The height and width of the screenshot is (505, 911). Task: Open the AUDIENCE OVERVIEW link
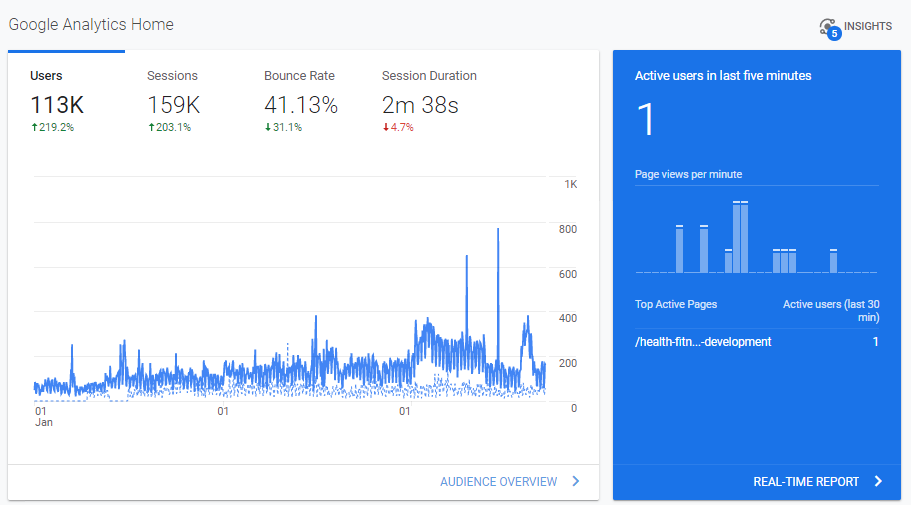[x=498, y=482]
